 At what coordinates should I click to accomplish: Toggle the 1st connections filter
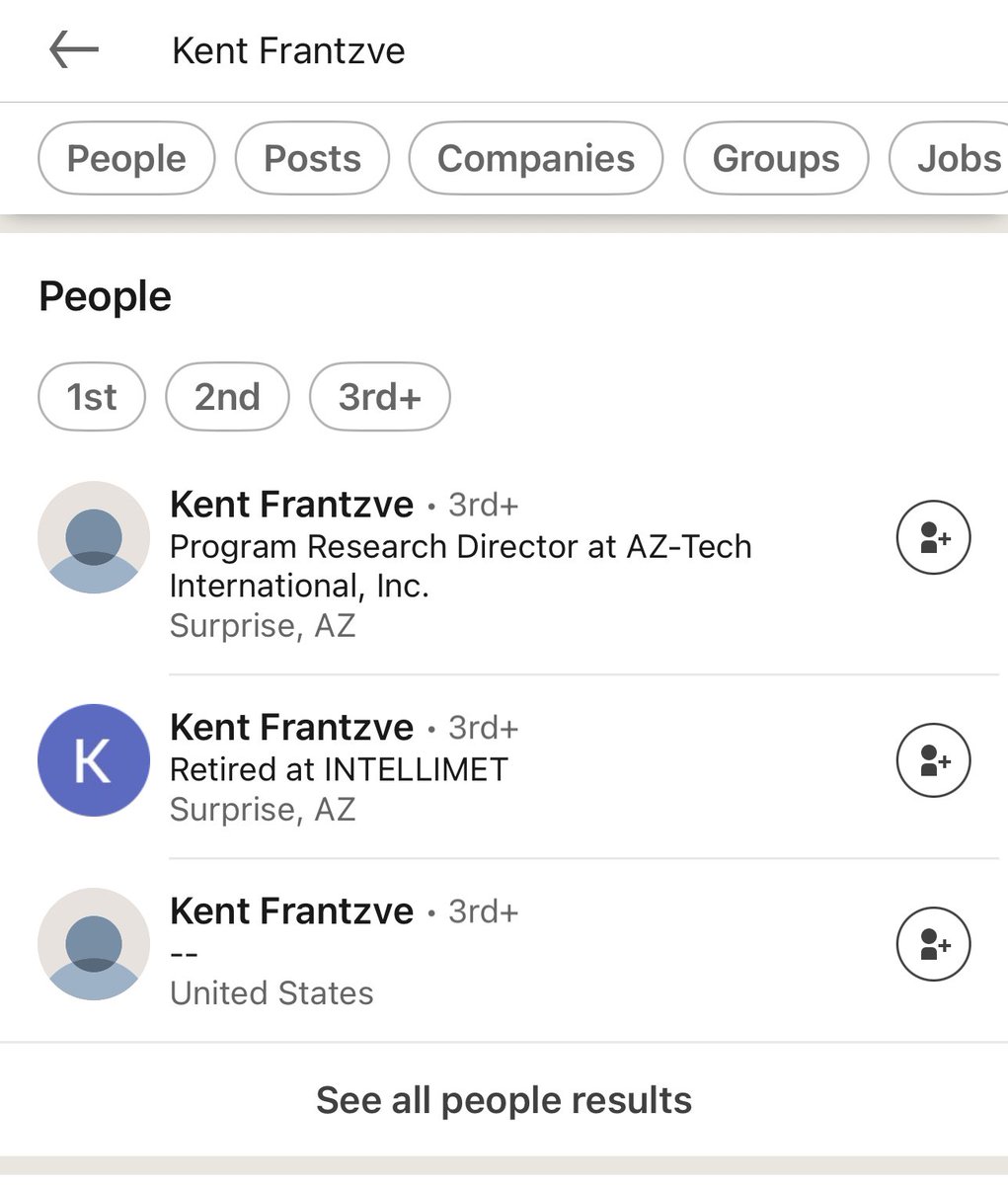[92, 397]
